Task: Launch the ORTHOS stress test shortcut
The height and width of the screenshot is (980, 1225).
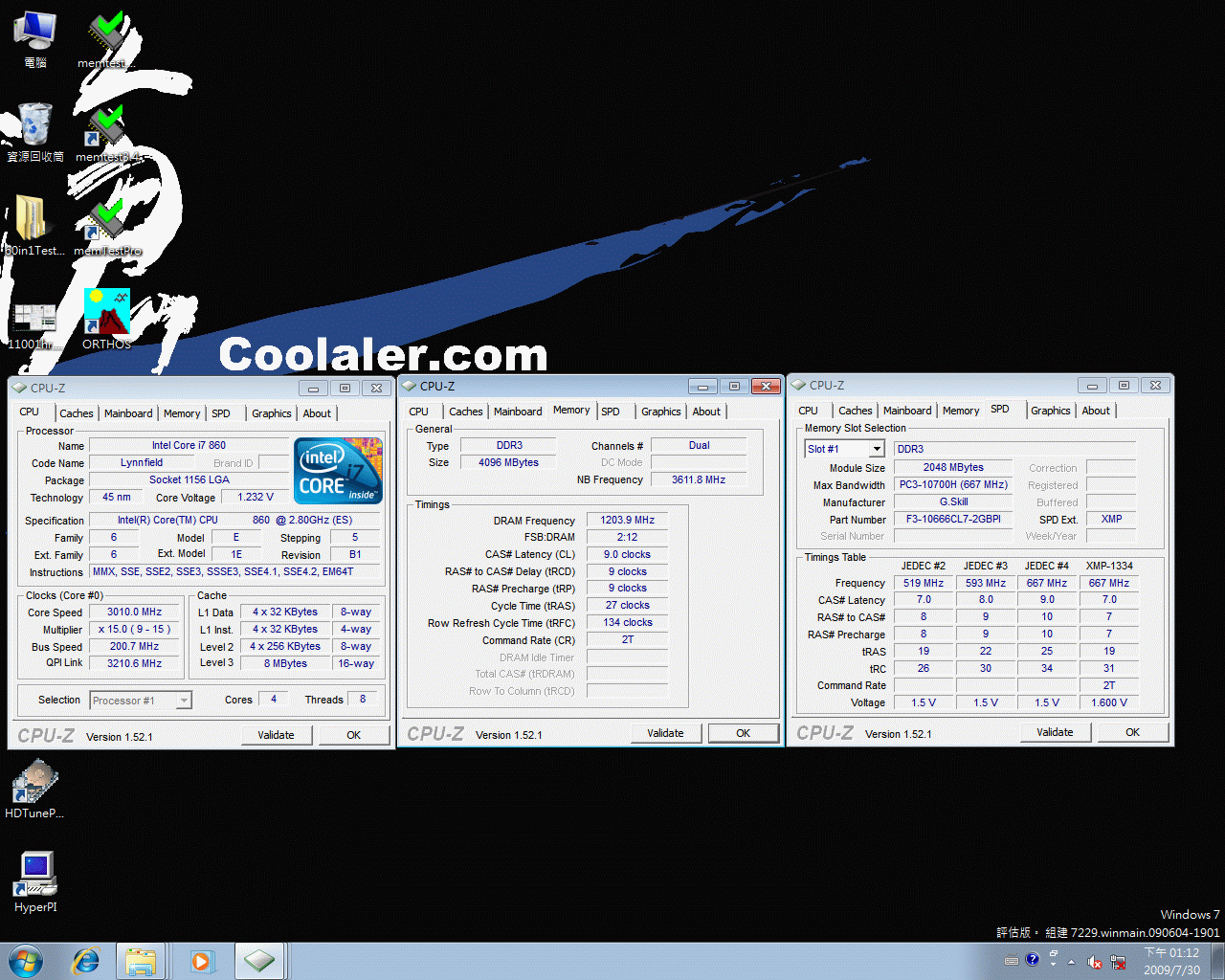Action: pyautogui.click(x=107, y=320)
